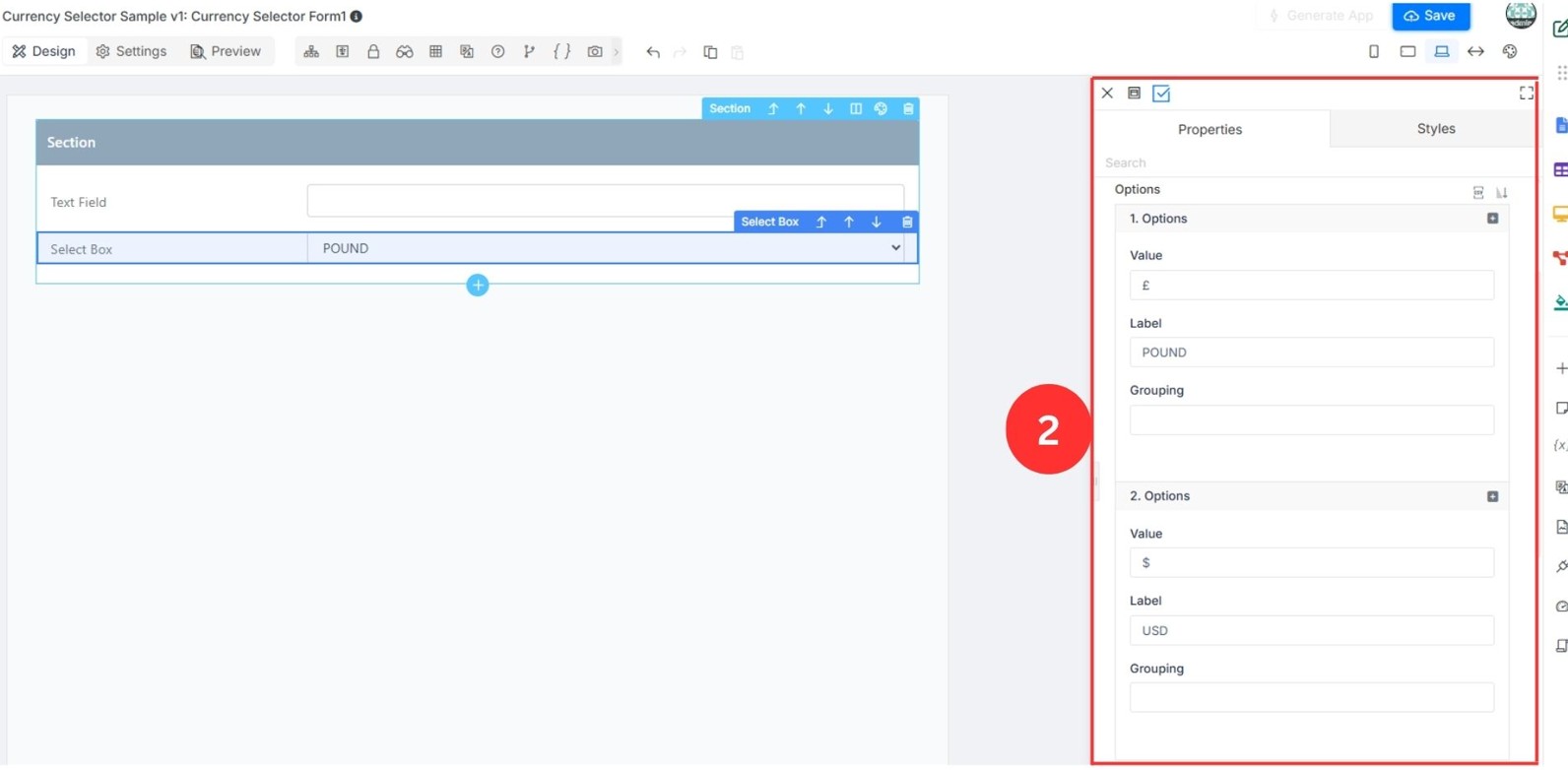This screenshot has width=1568, height=770.
Task: Switch to the Preview tab
Action: tap(226, 51)
